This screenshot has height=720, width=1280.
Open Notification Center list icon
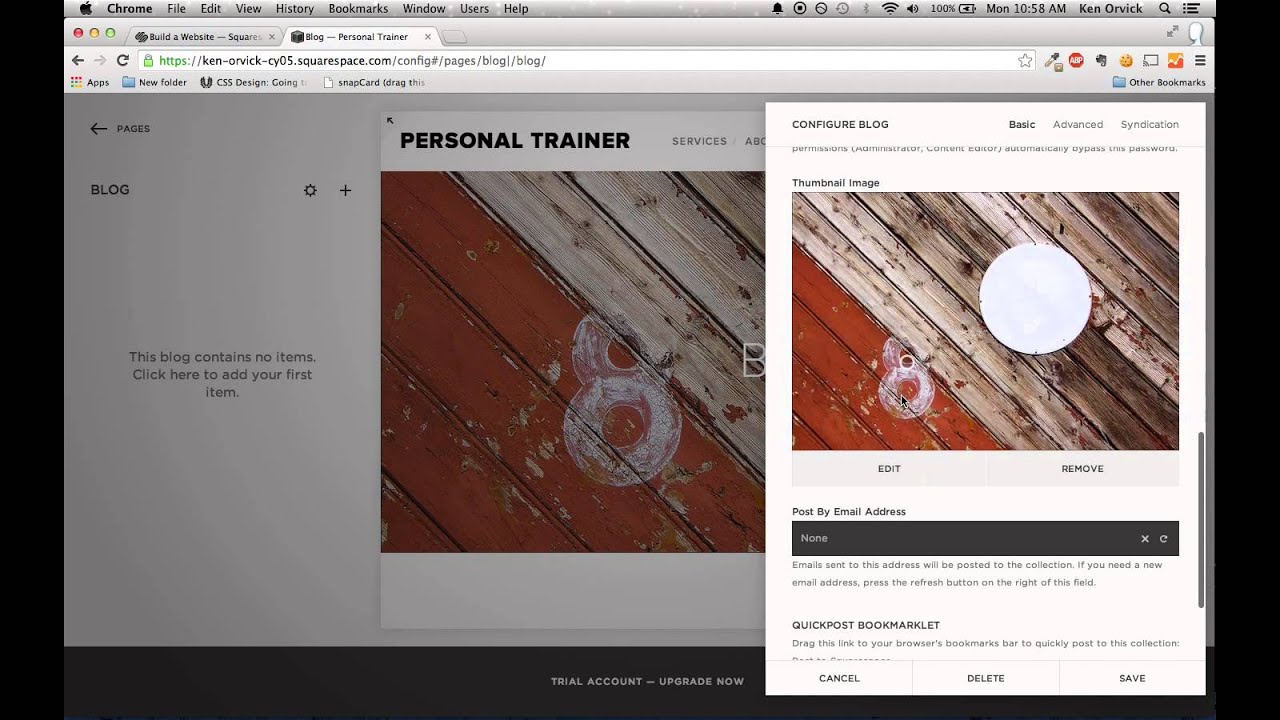pos(1192,8)
